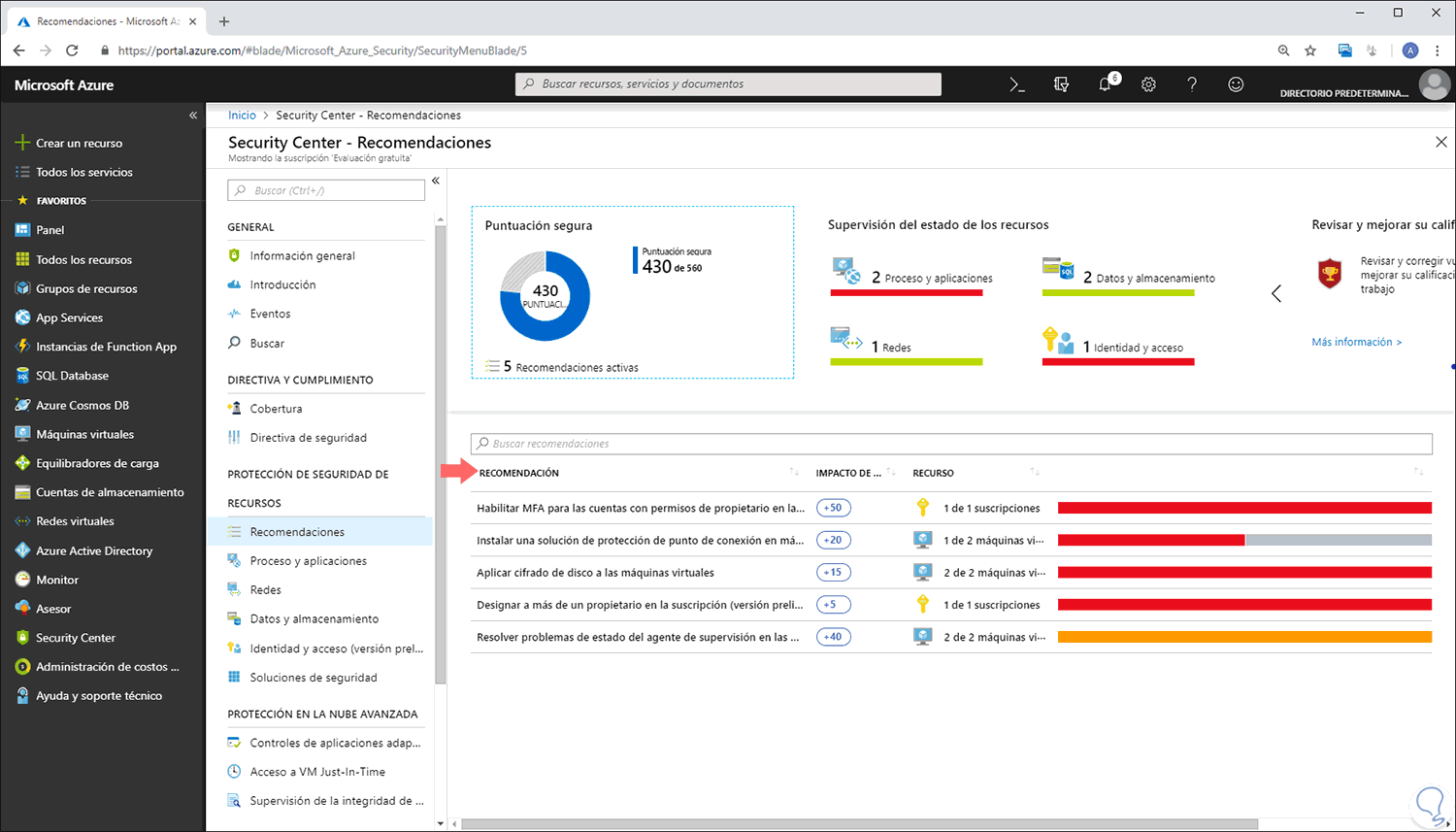Collapse the Security Center menu pane

tap(436, 181)
